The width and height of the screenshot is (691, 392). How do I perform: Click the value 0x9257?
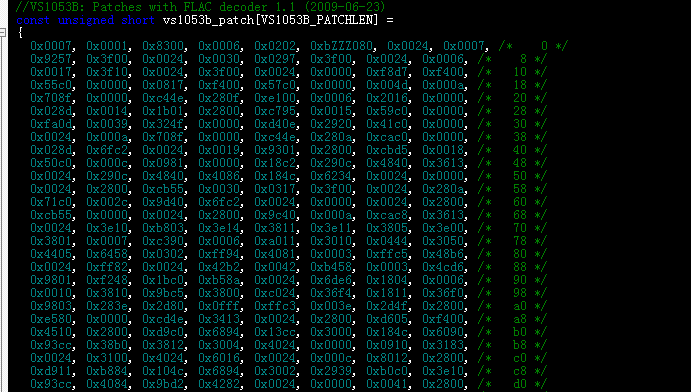[51, 59]
